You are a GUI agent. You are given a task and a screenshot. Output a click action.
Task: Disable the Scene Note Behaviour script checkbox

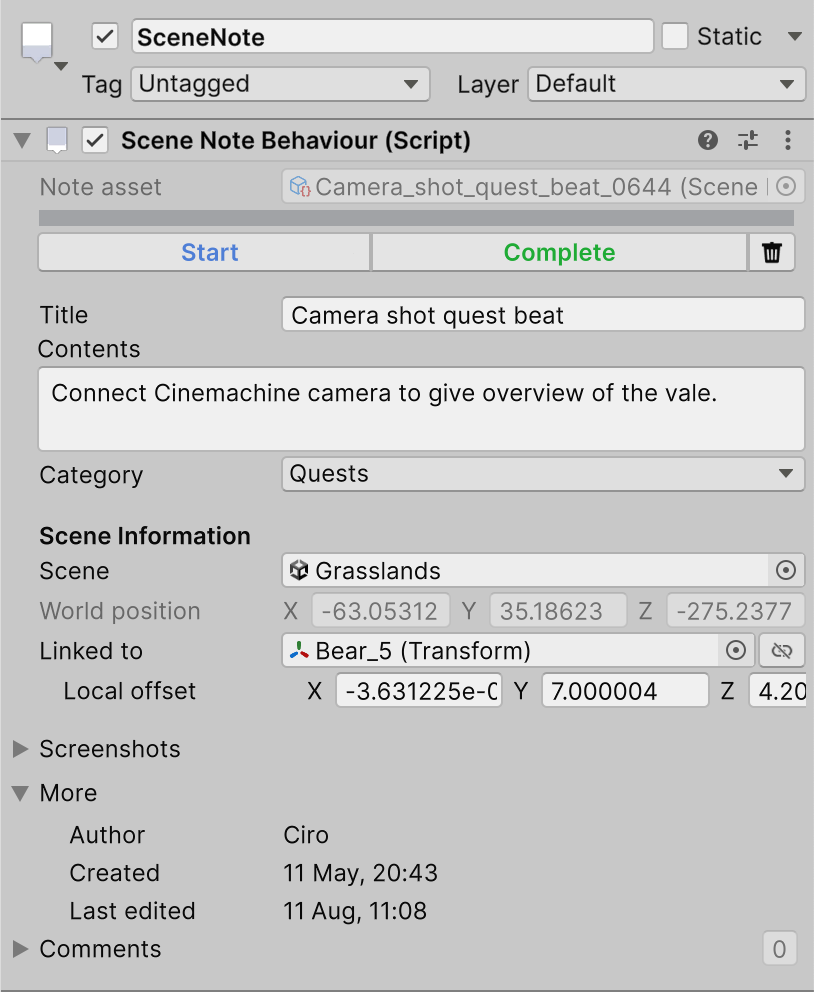tap(95, 141)
